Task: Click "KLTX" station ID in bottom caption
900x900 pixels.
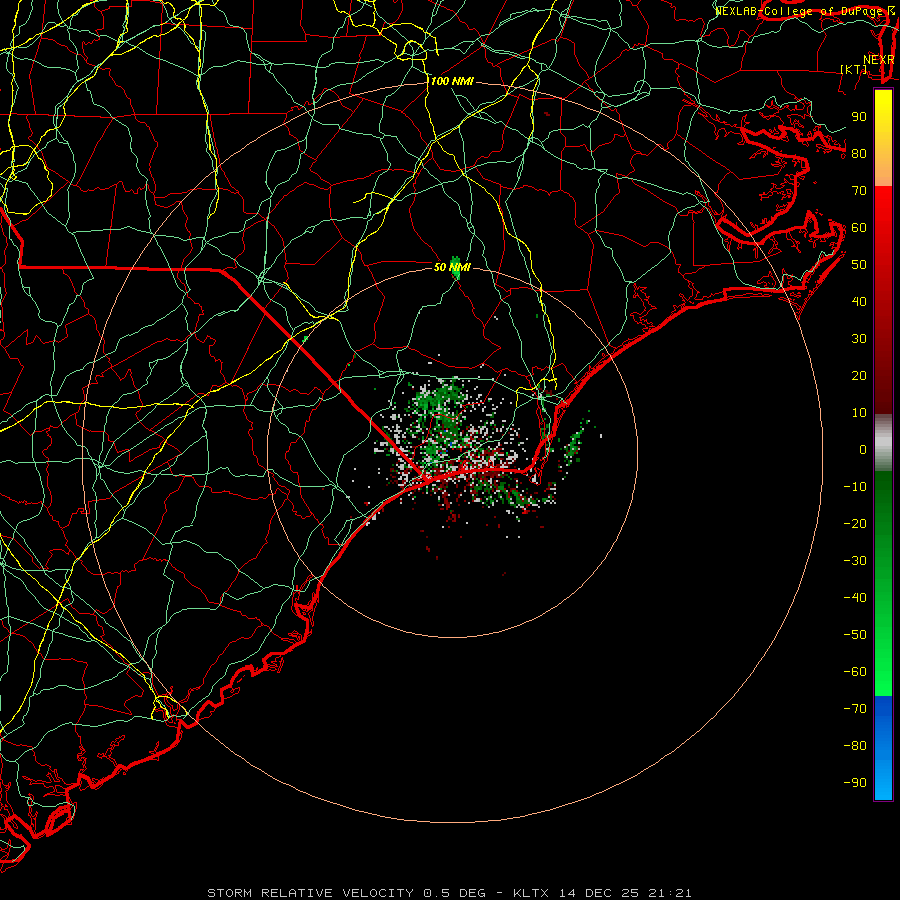Action: click(x=531, y=893)
